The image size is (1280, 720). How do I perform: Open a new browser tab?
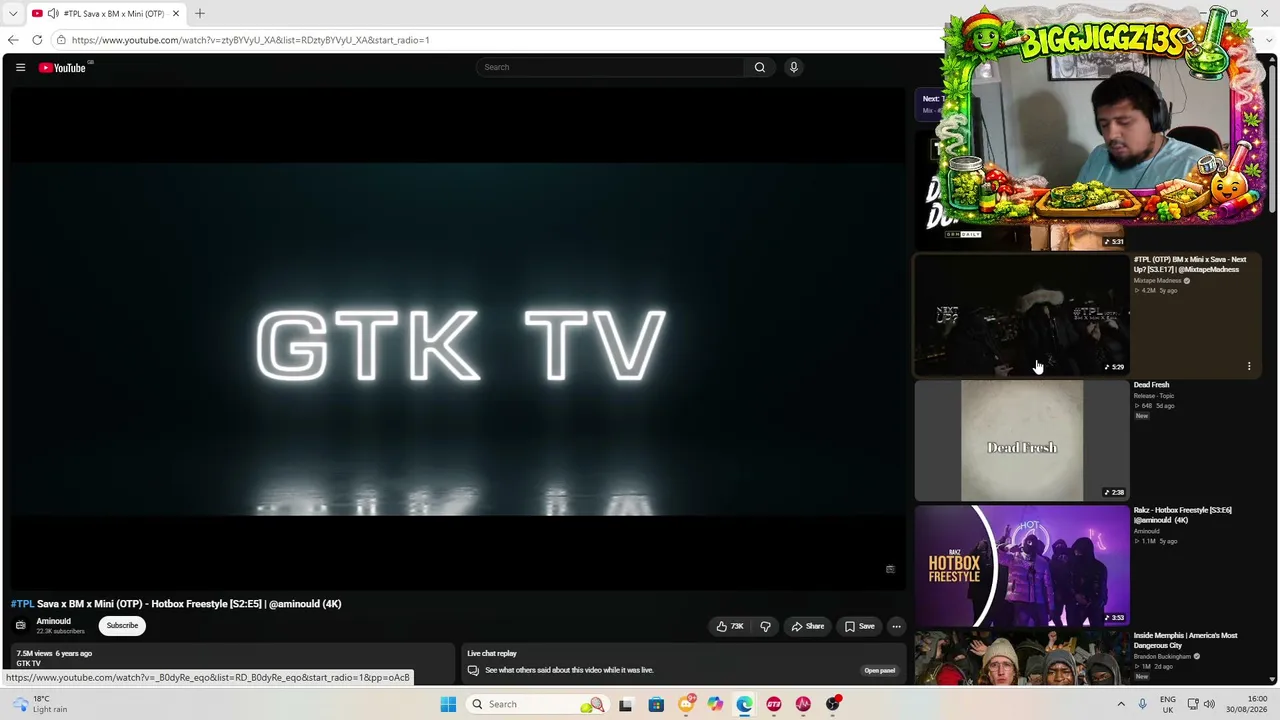[x=200, y=13]
